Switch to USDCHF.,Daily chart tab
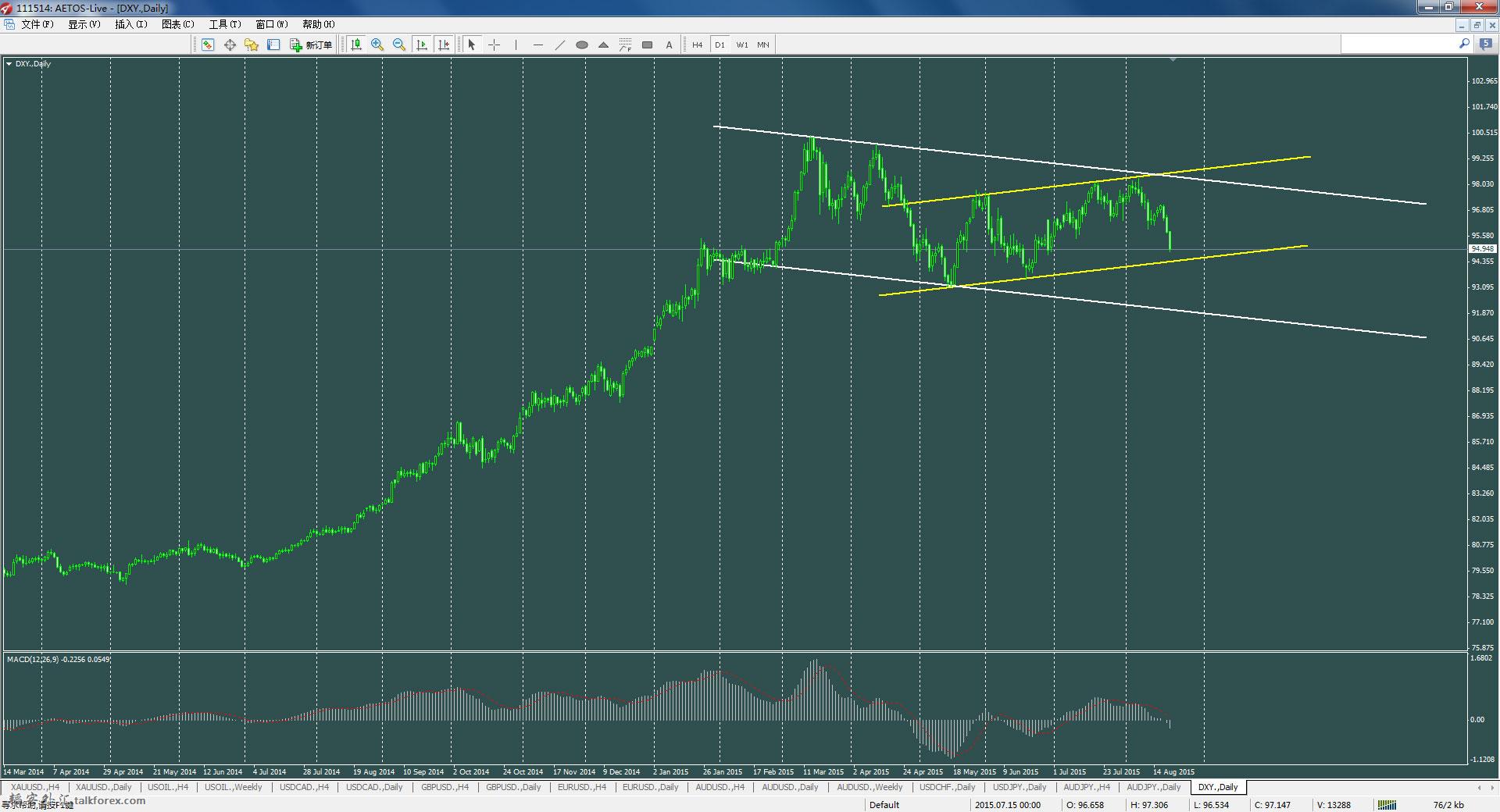 [948, 787]
